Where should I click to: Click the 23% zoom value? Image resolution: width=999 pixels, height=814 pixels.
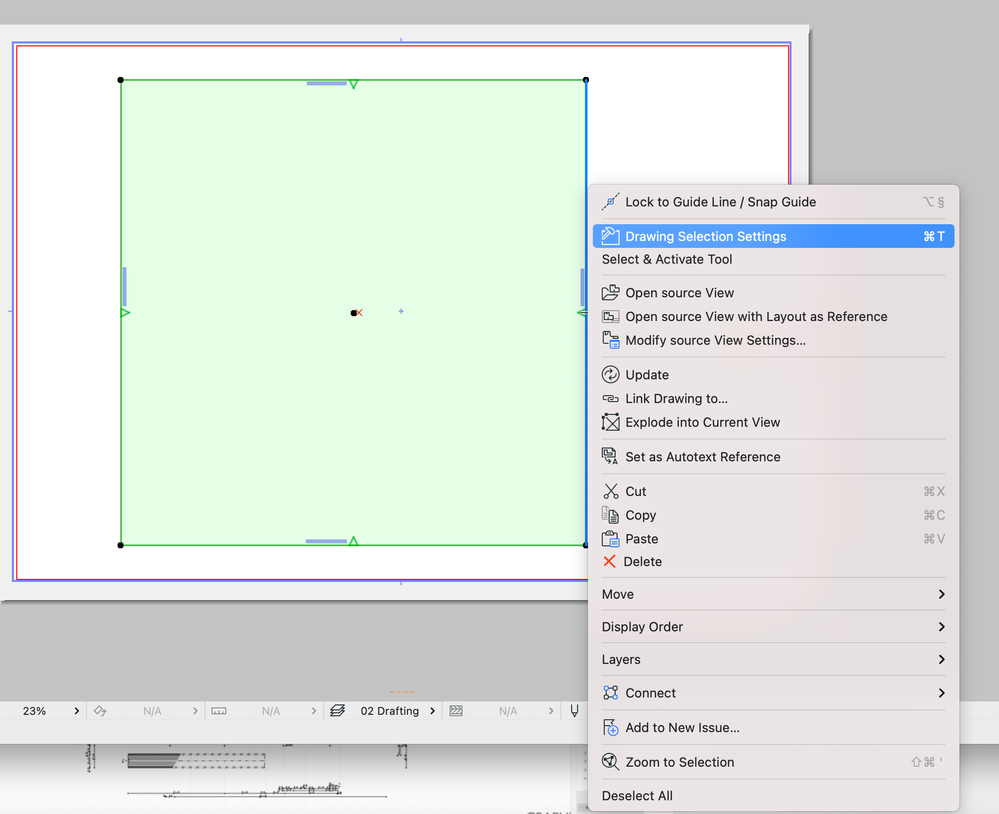click(34, 711)
